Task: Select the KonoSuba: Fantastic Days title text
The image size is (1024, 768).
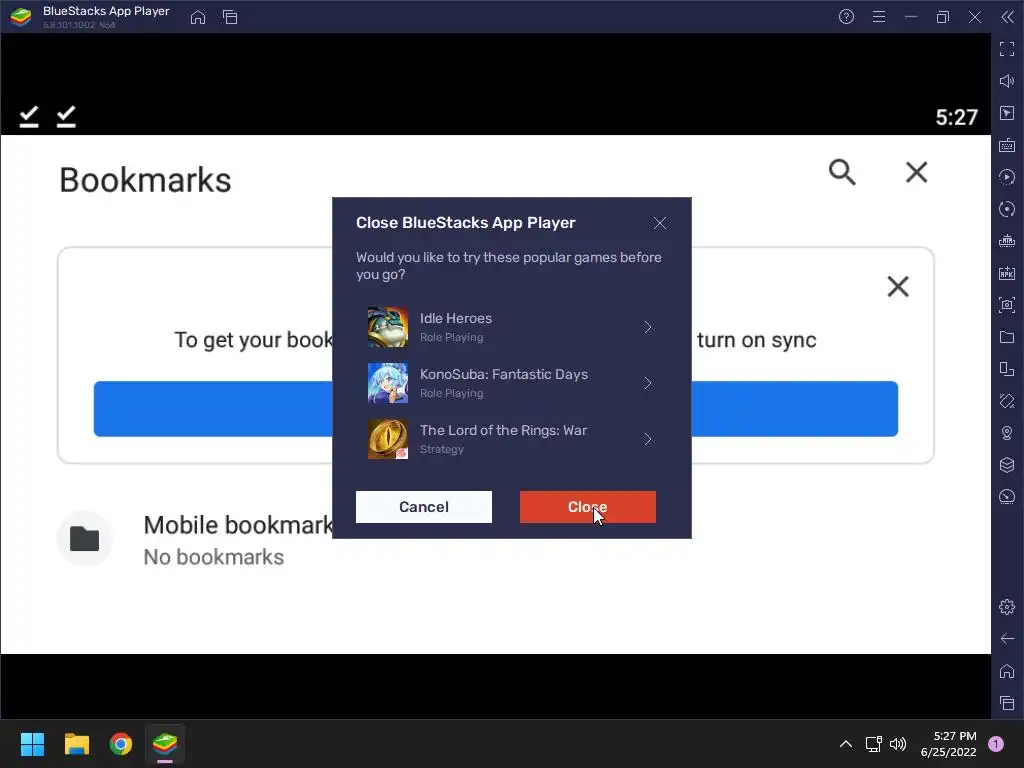Action: (x=504, y=375)
